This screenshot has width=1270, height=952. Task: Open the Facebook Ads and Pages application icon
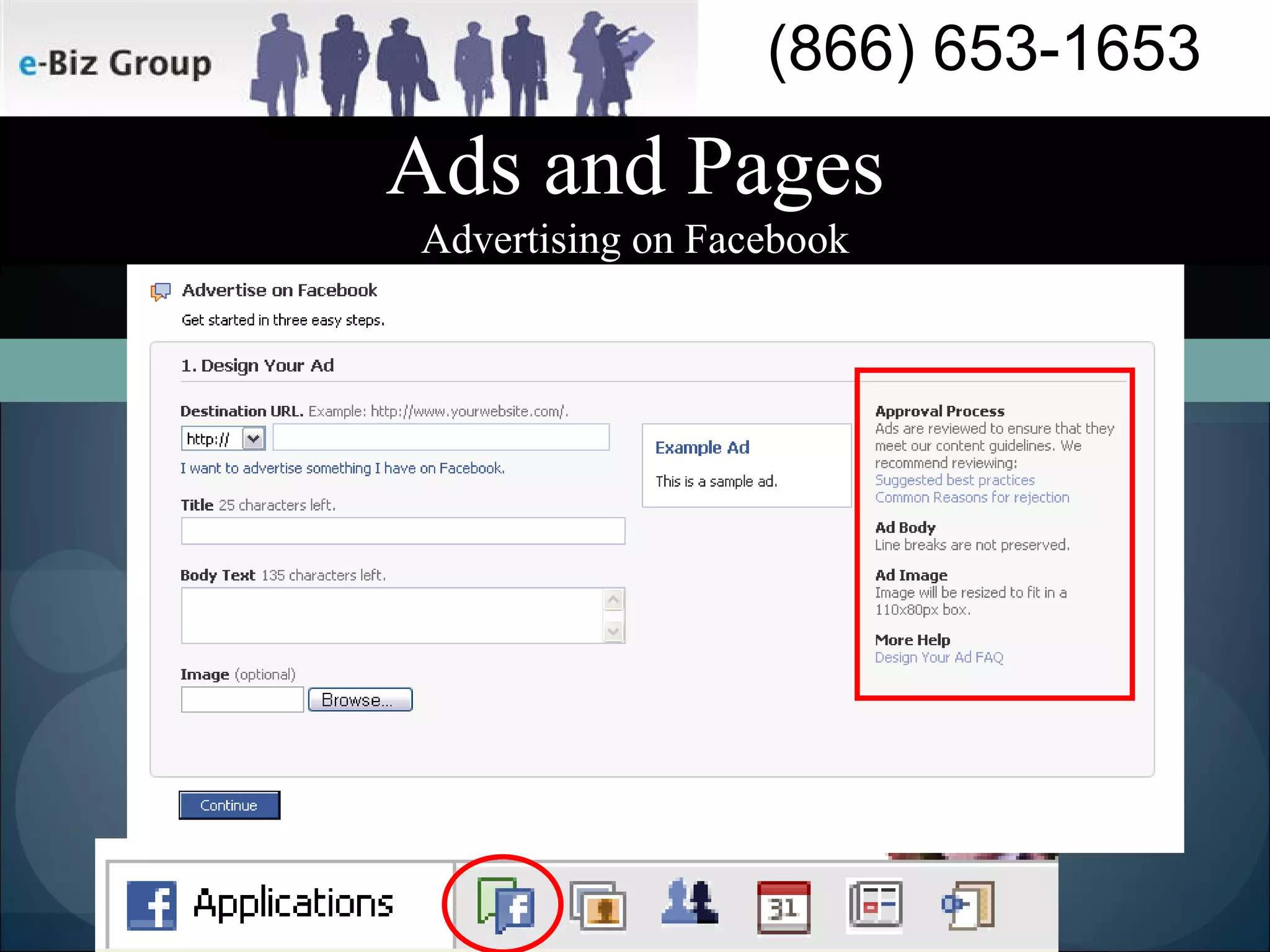(x=505, y=906)
